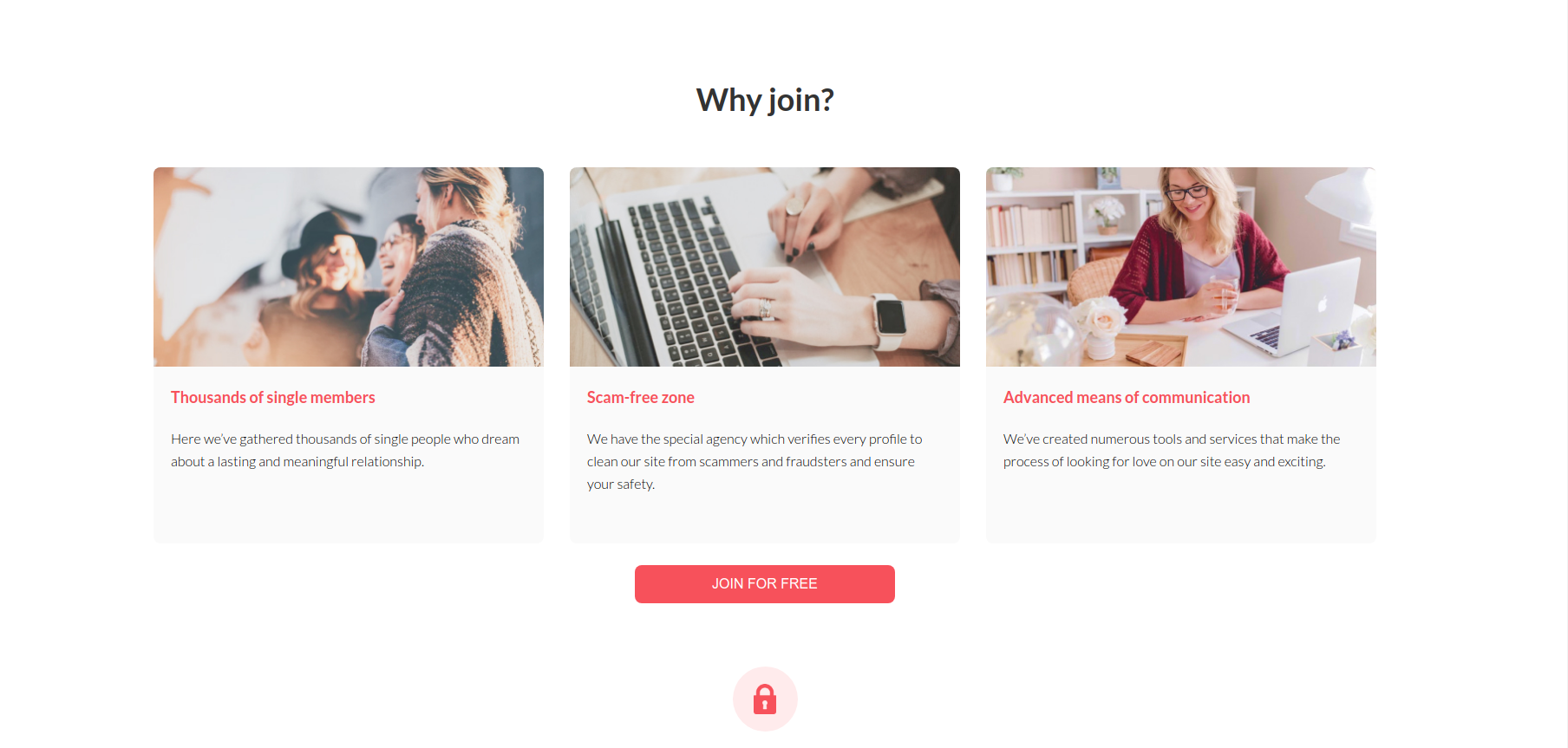Select the single members description text

point(345,451)
